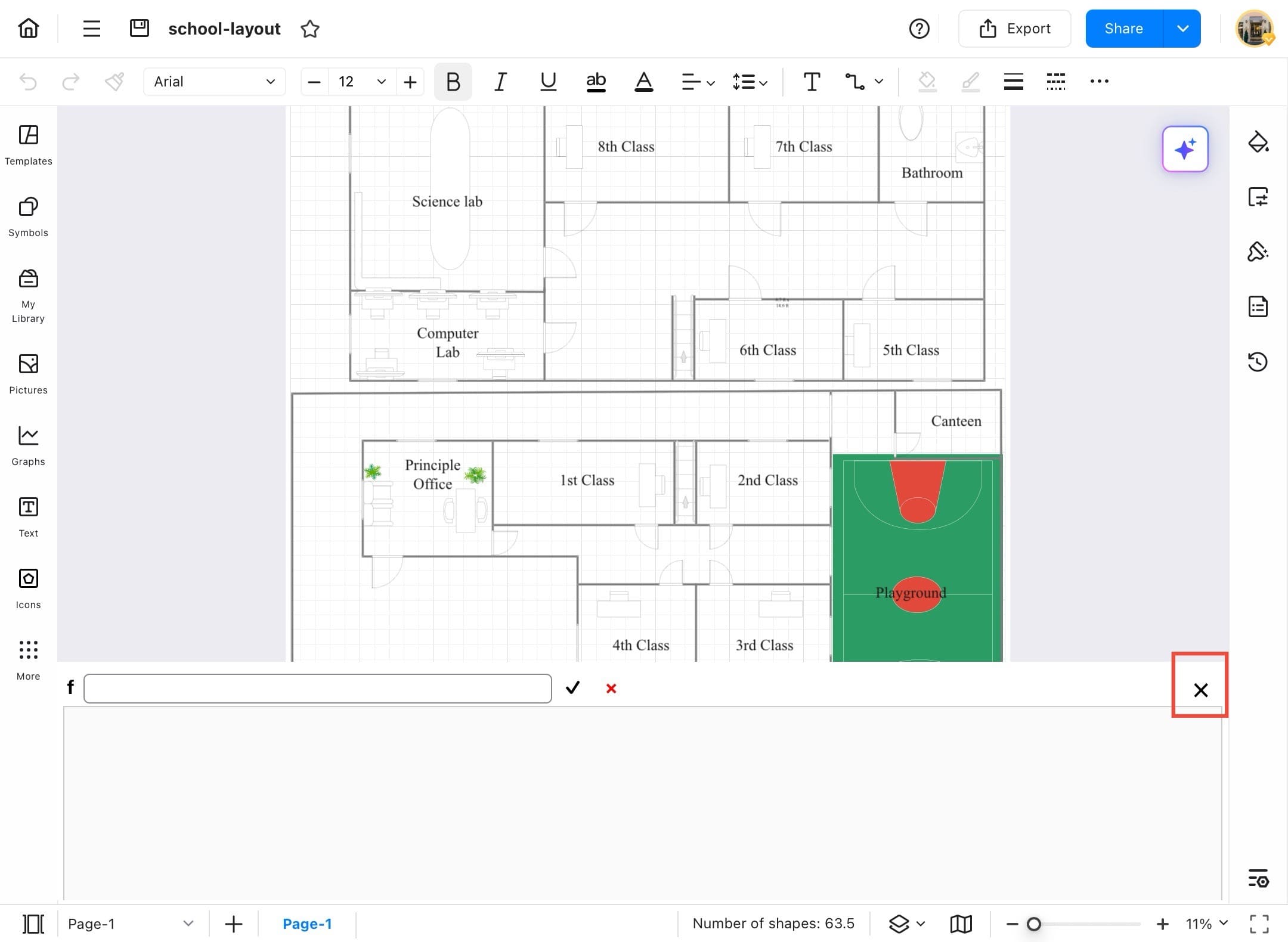The image size is (1288, 942).
Task: Select the Text tool in toolbar
Action: [x=812, y=82]
